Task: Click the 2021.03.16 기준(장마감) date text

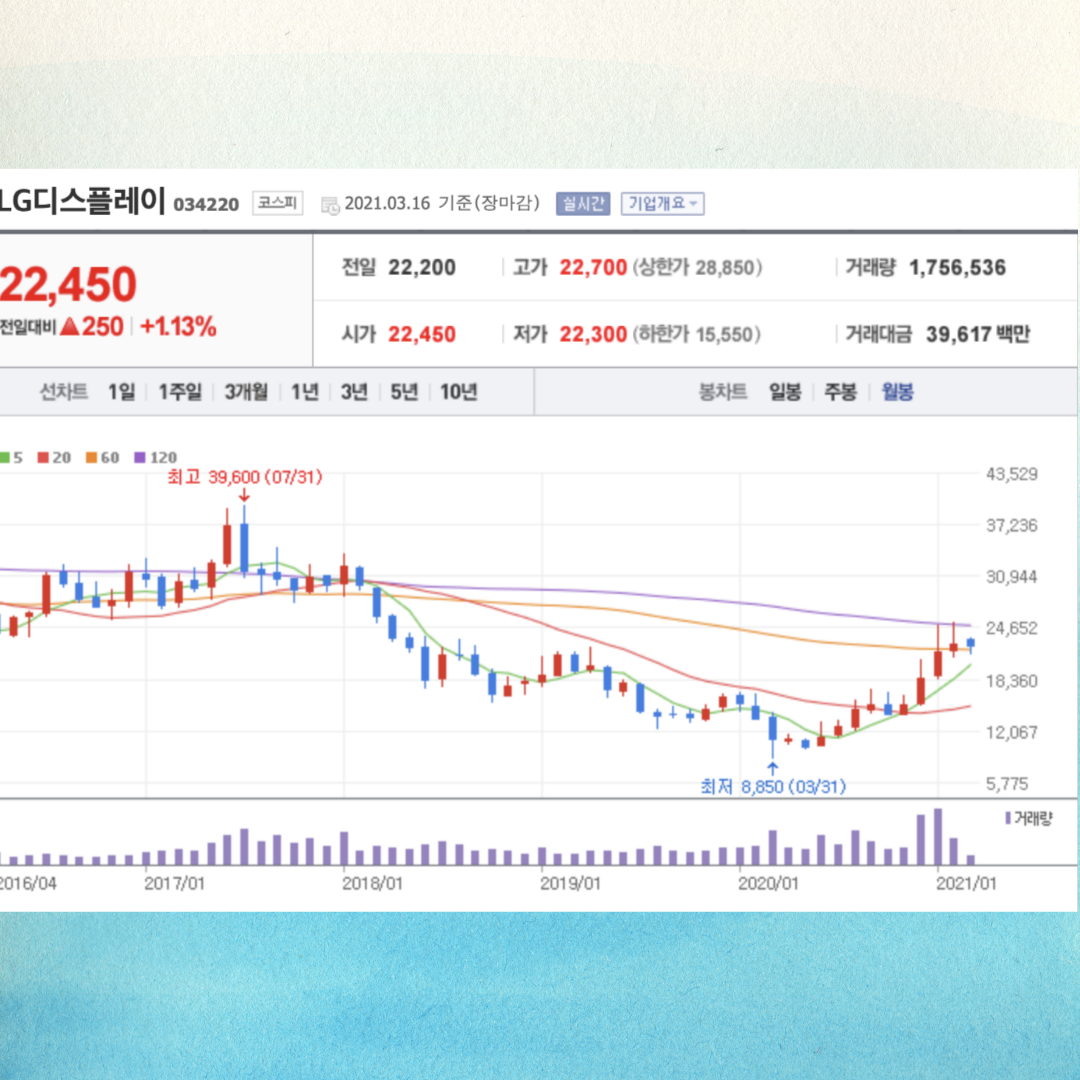Action: [x=442, y=203]
